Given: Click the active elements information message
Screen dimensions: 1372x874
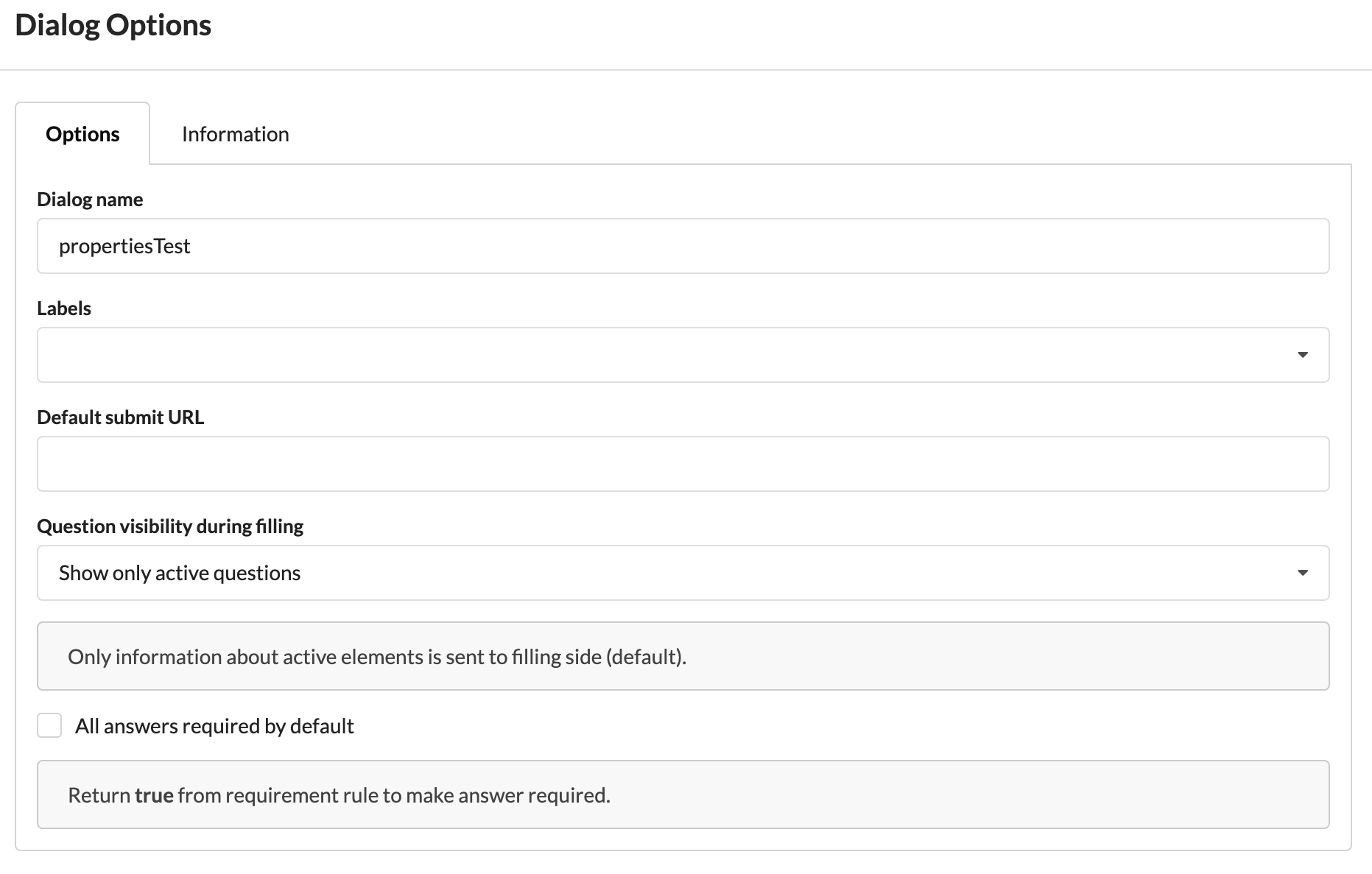Looking at the screenshot, I should click(x=377, y=656).
